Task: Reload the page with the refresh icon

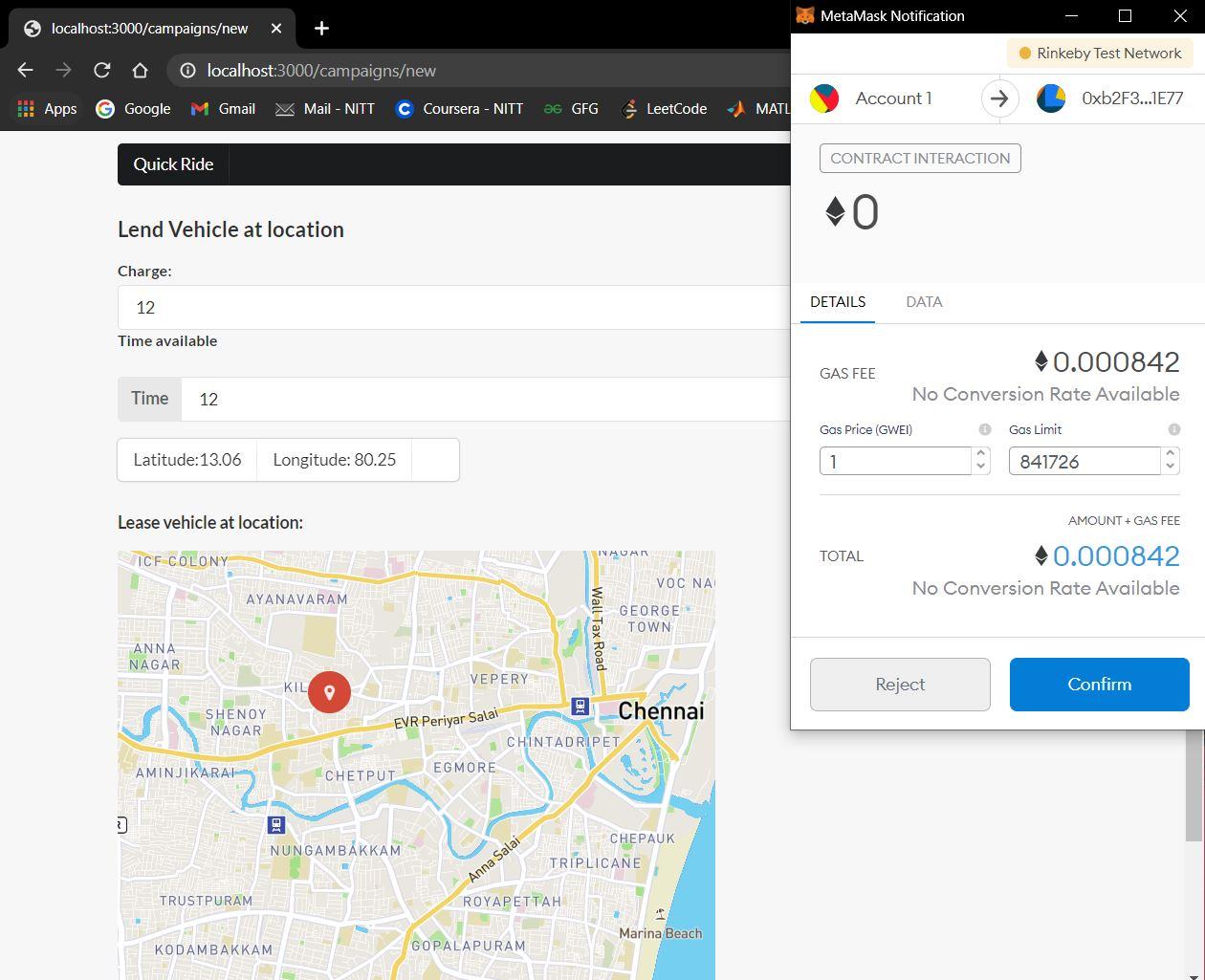Action: click(x=102, y=70)
